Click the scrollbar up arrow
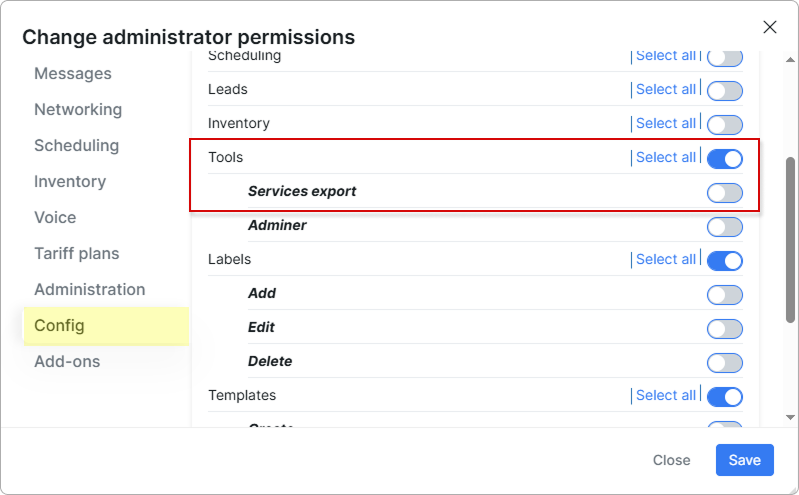This screenshot has width=799, height=495. point(790,60)
